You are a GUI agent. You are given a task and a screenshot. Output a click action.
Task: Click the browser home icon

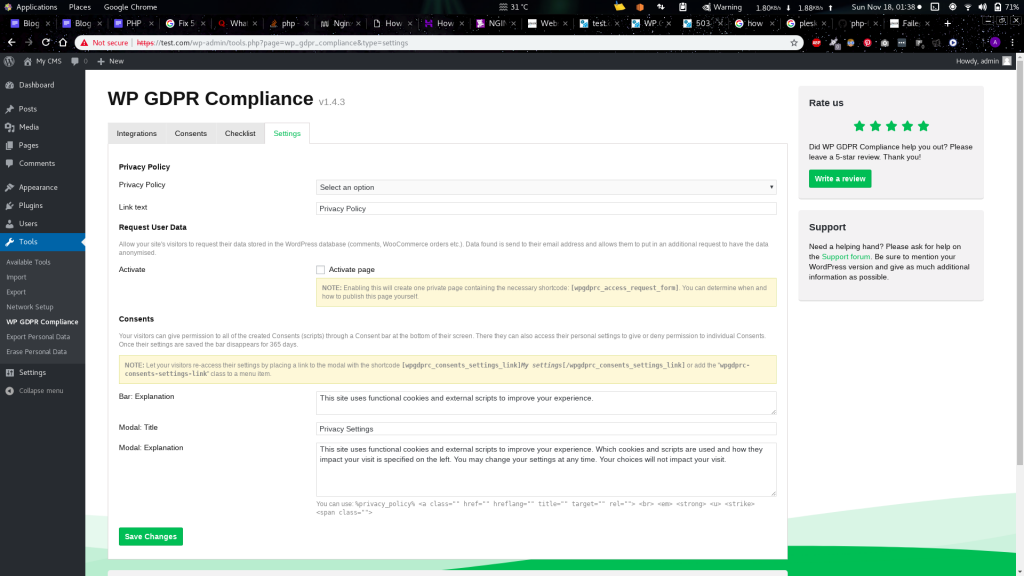coord(63,42)
